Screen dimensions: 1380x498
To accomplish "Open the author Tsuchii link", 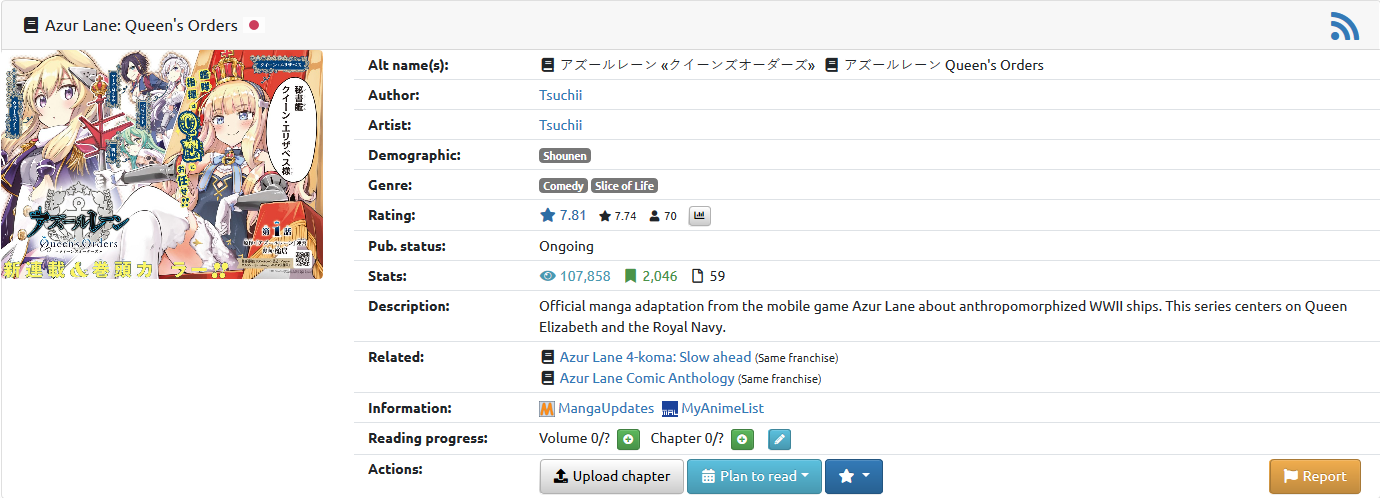I will click(x=560, y=95).
